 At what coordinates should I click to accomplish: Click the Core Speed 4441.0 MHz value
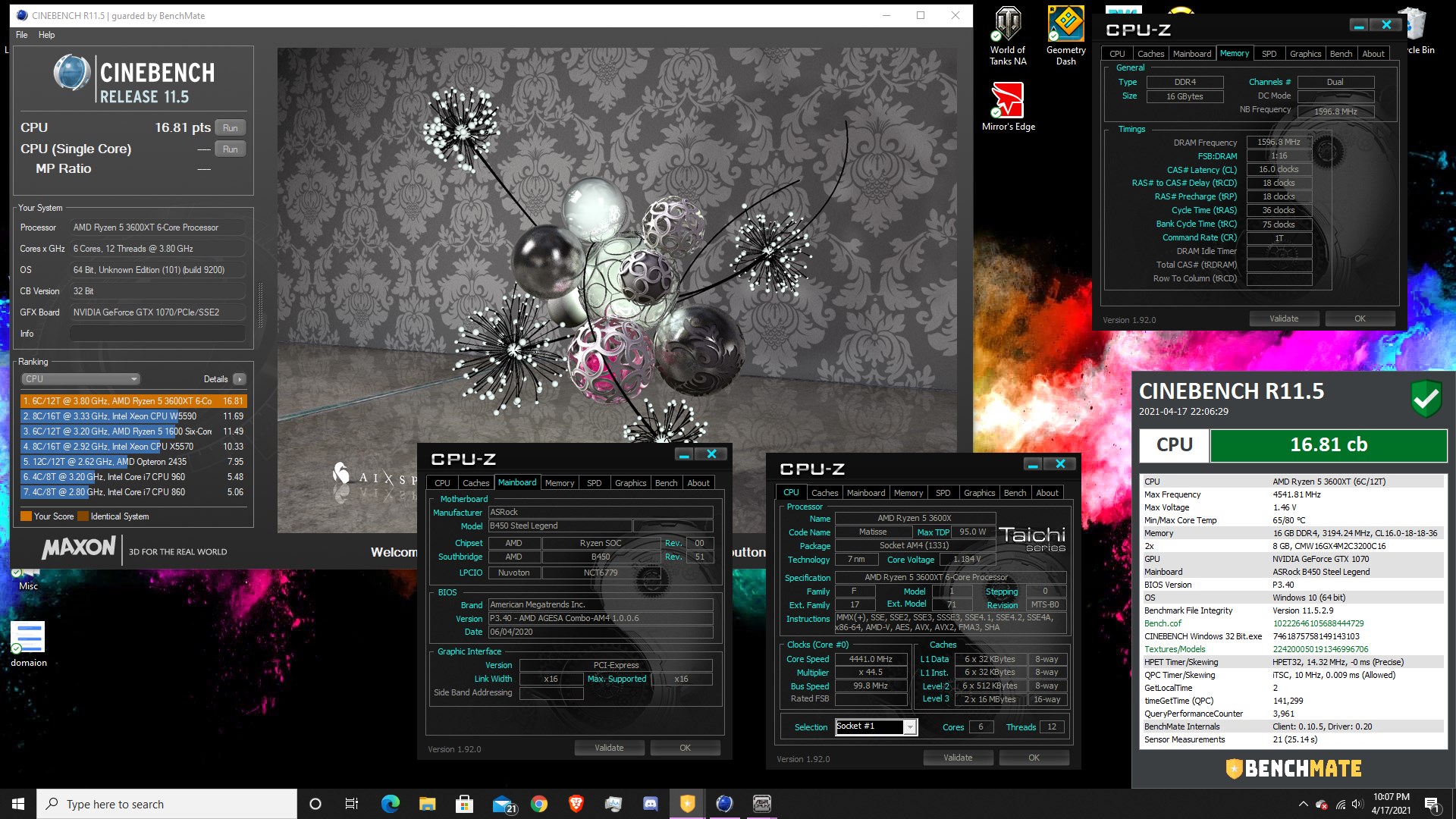[871, 660]
